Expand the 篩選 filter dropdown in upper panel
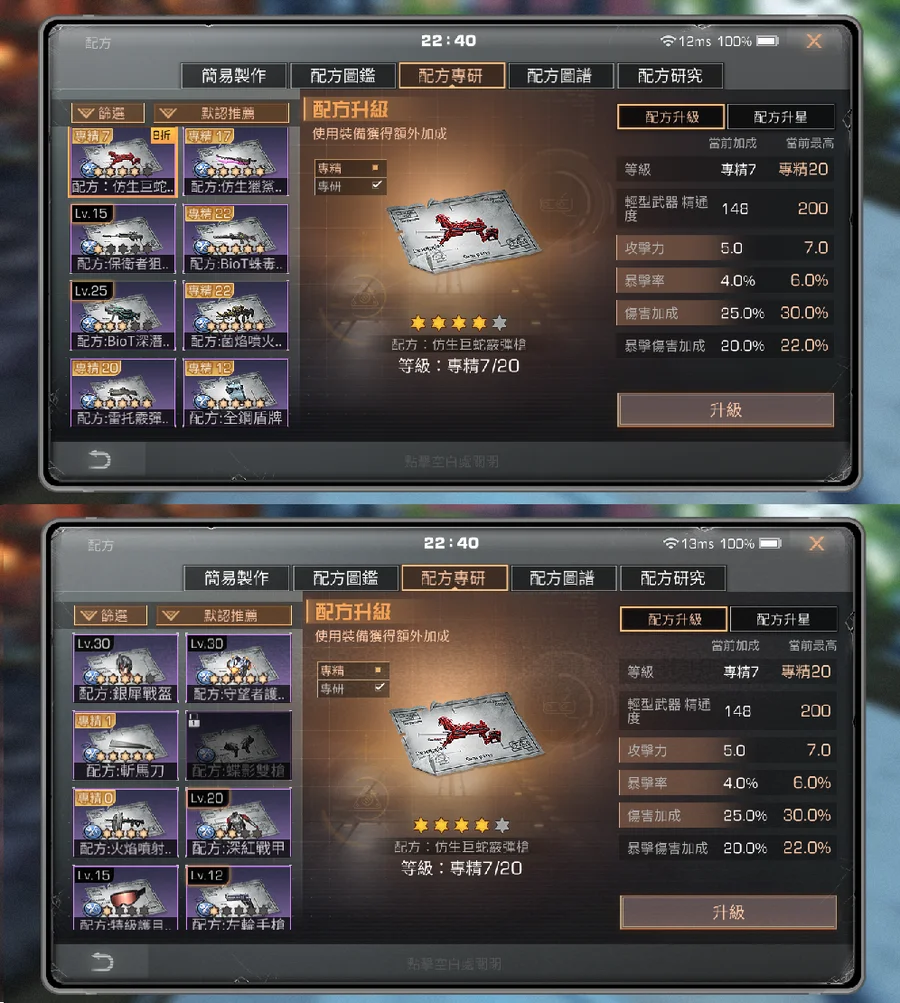 tap(107, 113)
